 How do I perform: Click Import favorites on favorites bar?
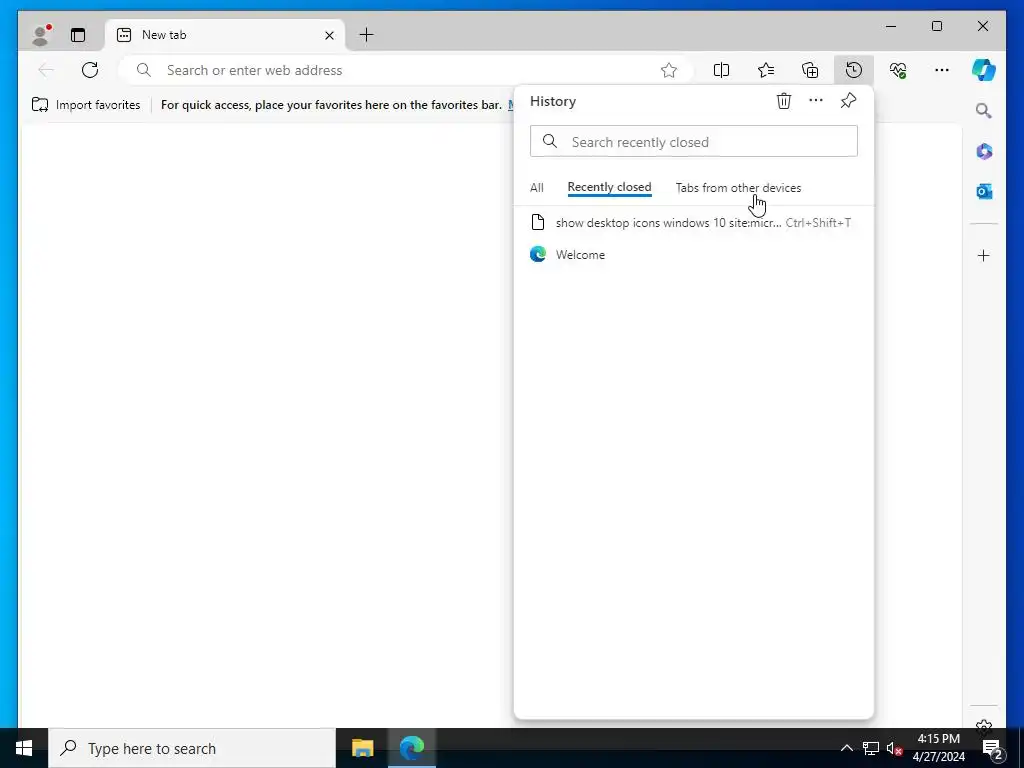[86, 104]
